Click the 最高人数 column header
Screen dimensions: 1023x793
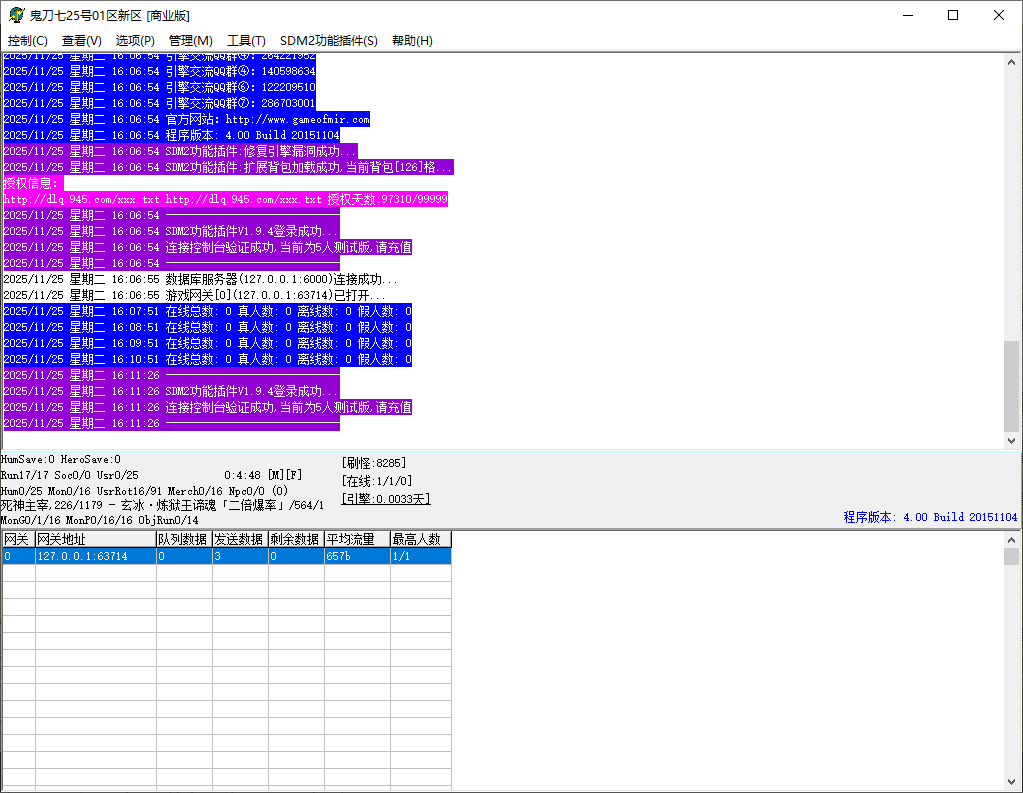tap(420, 540)
